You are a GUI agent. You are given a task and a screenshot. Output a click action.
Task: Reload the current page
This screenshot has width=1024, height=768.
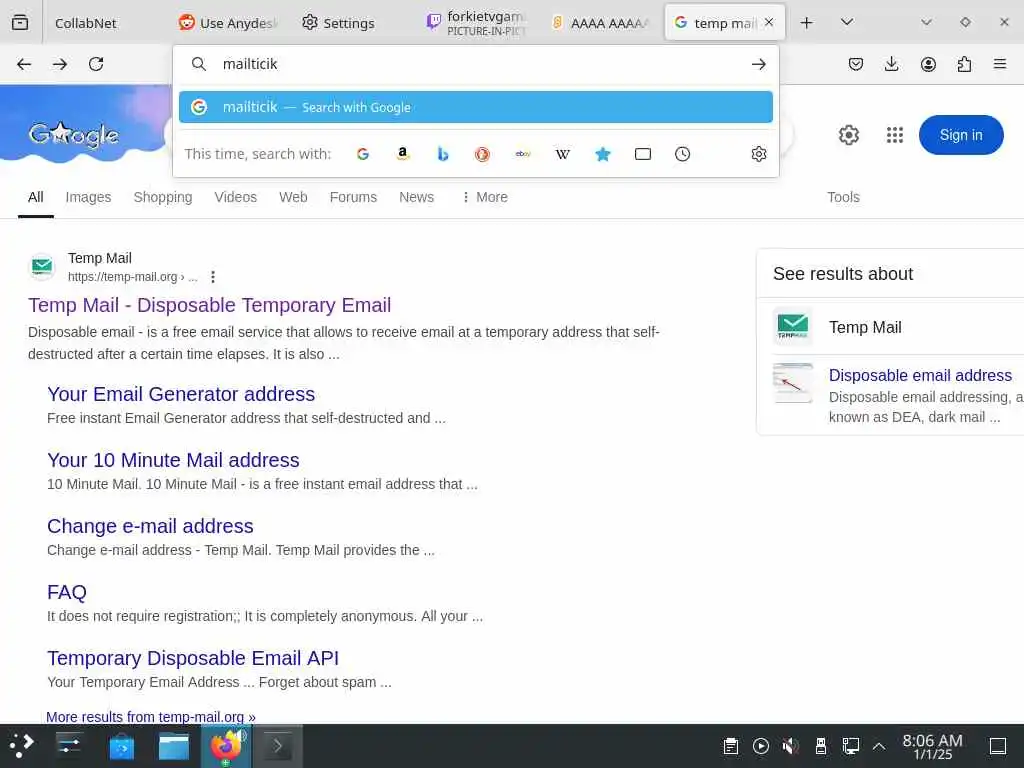[x=96, y=64]
